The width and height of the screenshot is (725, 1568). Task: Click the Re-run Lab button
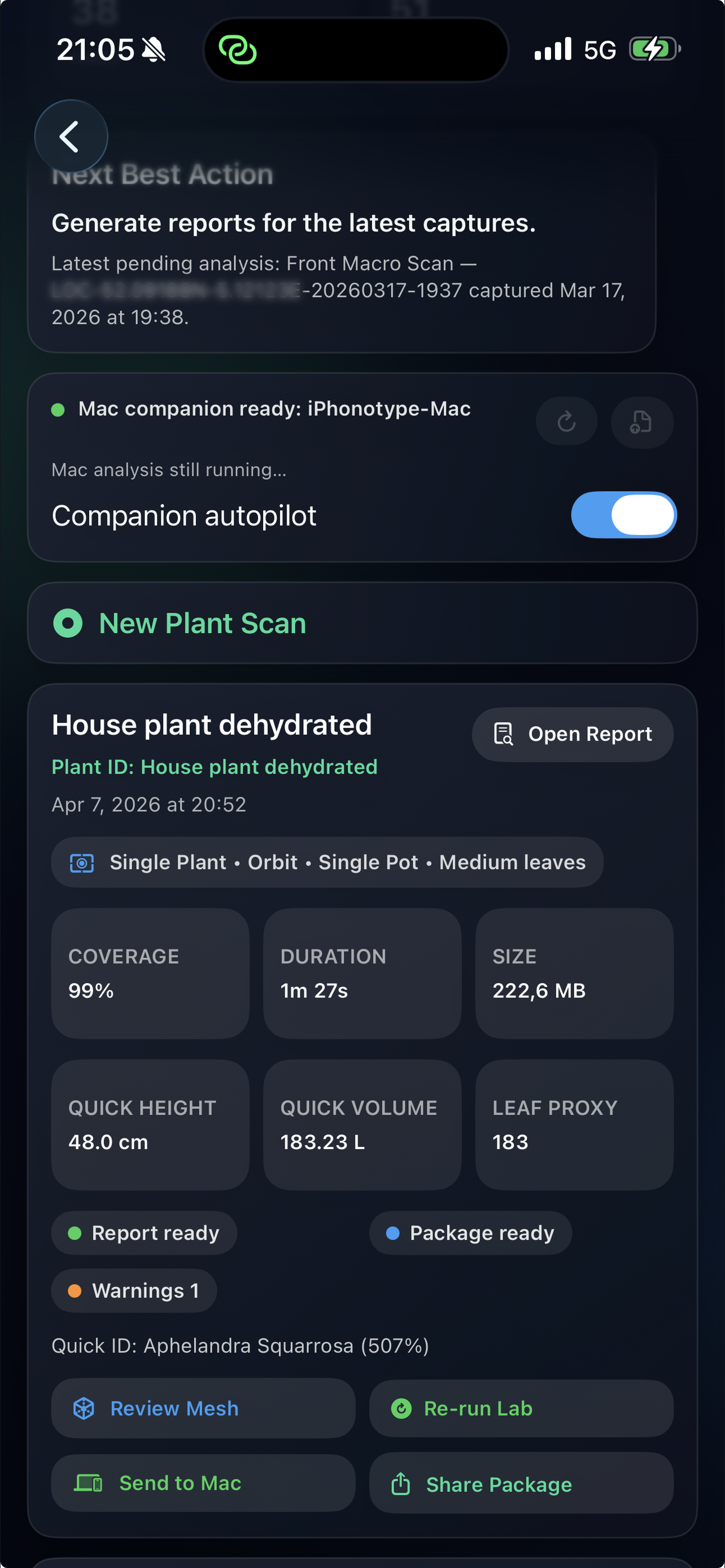521,1408
